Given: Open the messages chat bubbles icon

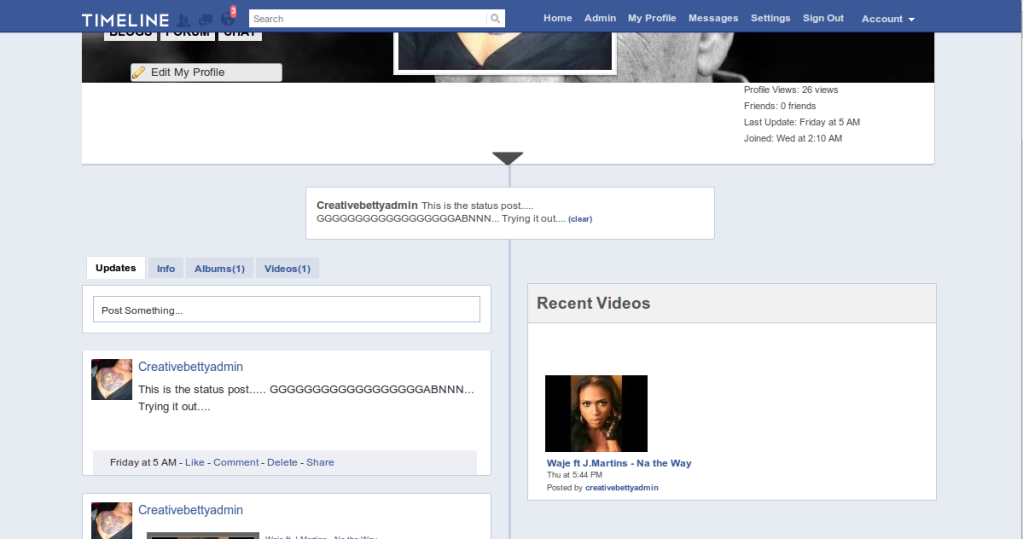Looking at the screenshot, I should [206, 20].
